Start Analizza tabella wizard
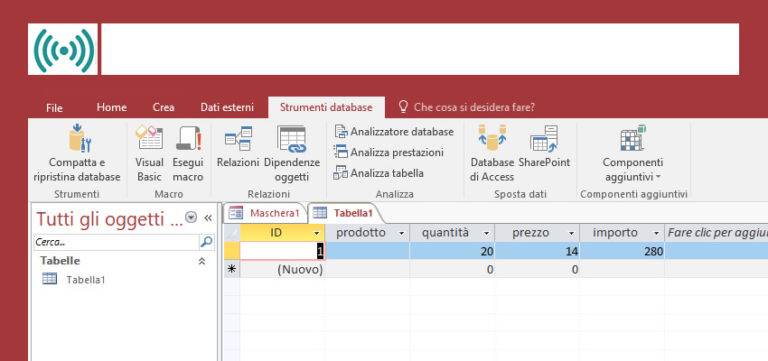 [x=379, y=173]
